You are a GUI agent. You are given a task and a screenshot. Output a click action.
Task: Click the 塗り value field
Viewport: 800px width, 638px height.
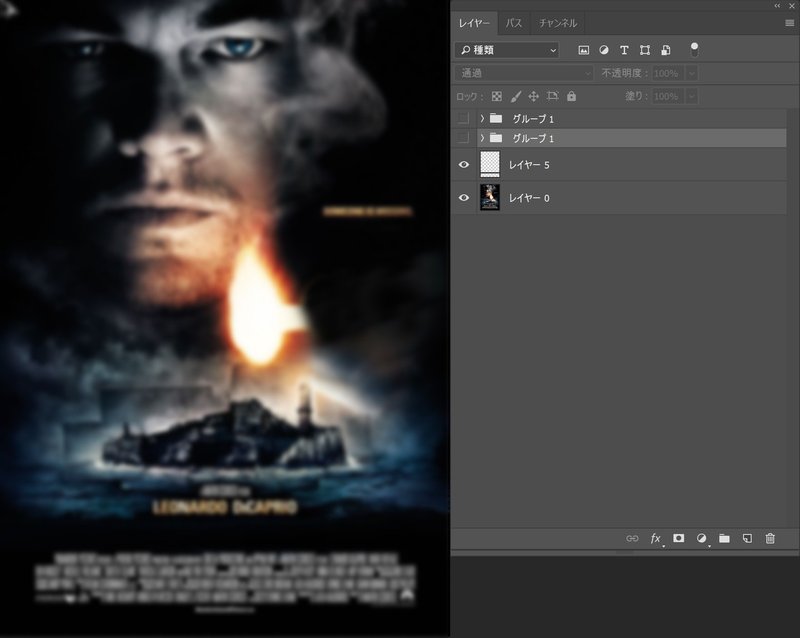pos(669,96)
